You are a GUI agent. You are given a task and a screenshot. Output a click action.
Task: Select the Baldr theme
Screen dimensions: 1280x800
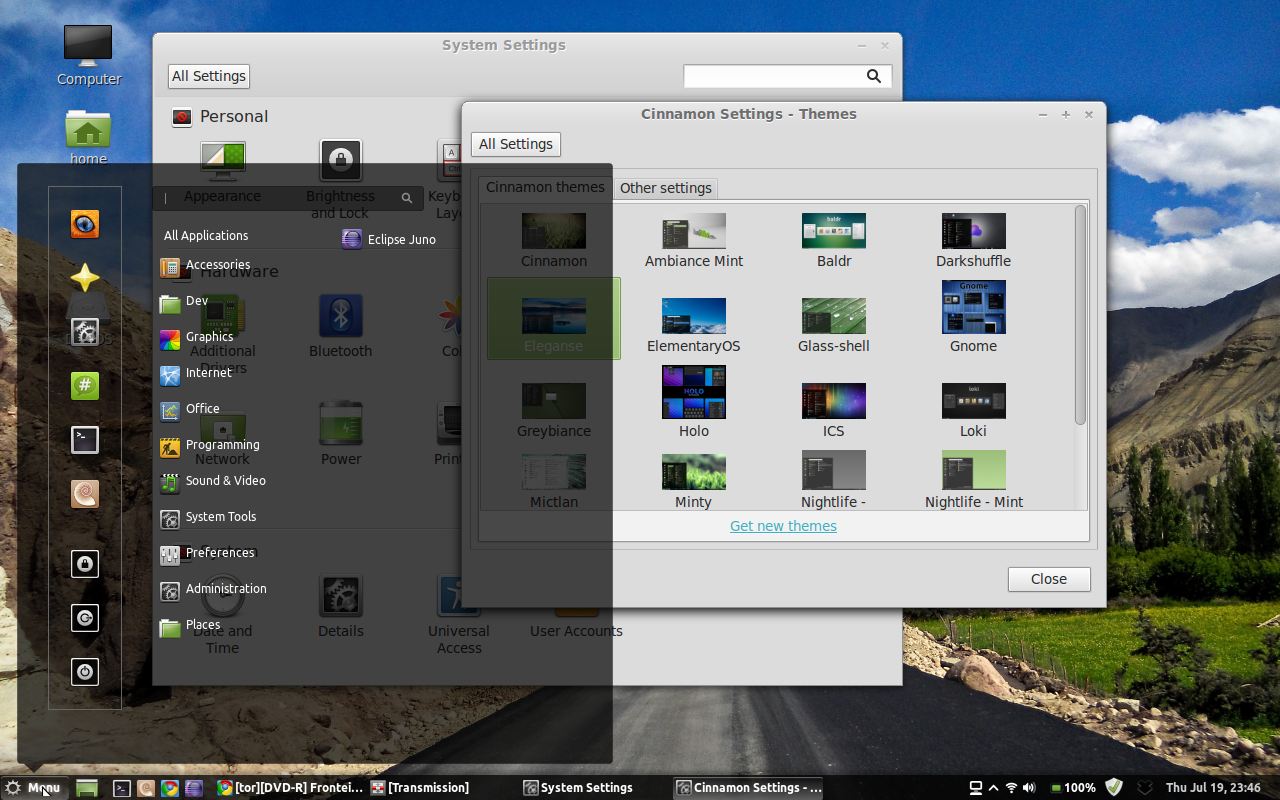[834, 240]
